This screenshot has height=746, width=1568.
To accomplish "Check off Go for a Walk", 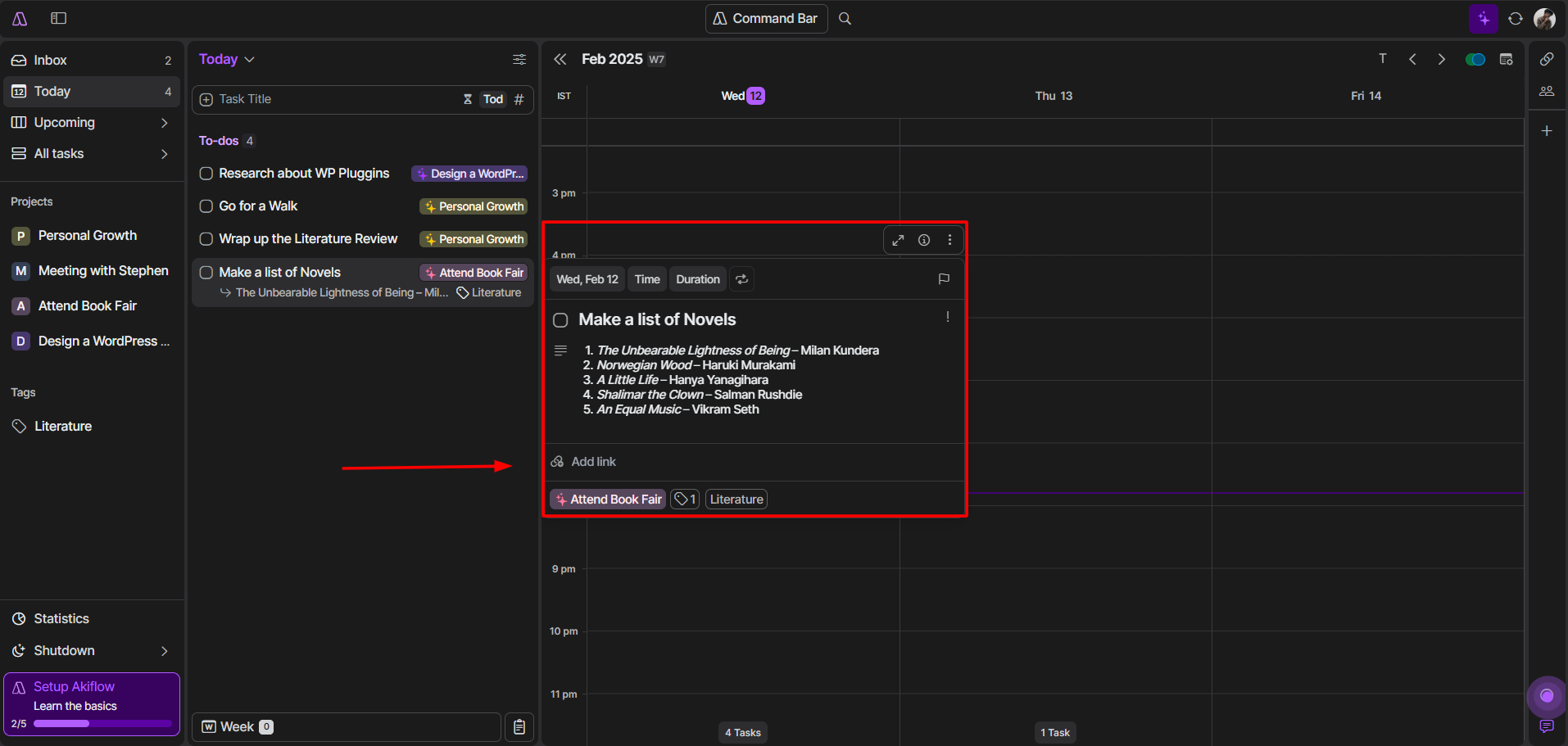I will coord(206,206).
